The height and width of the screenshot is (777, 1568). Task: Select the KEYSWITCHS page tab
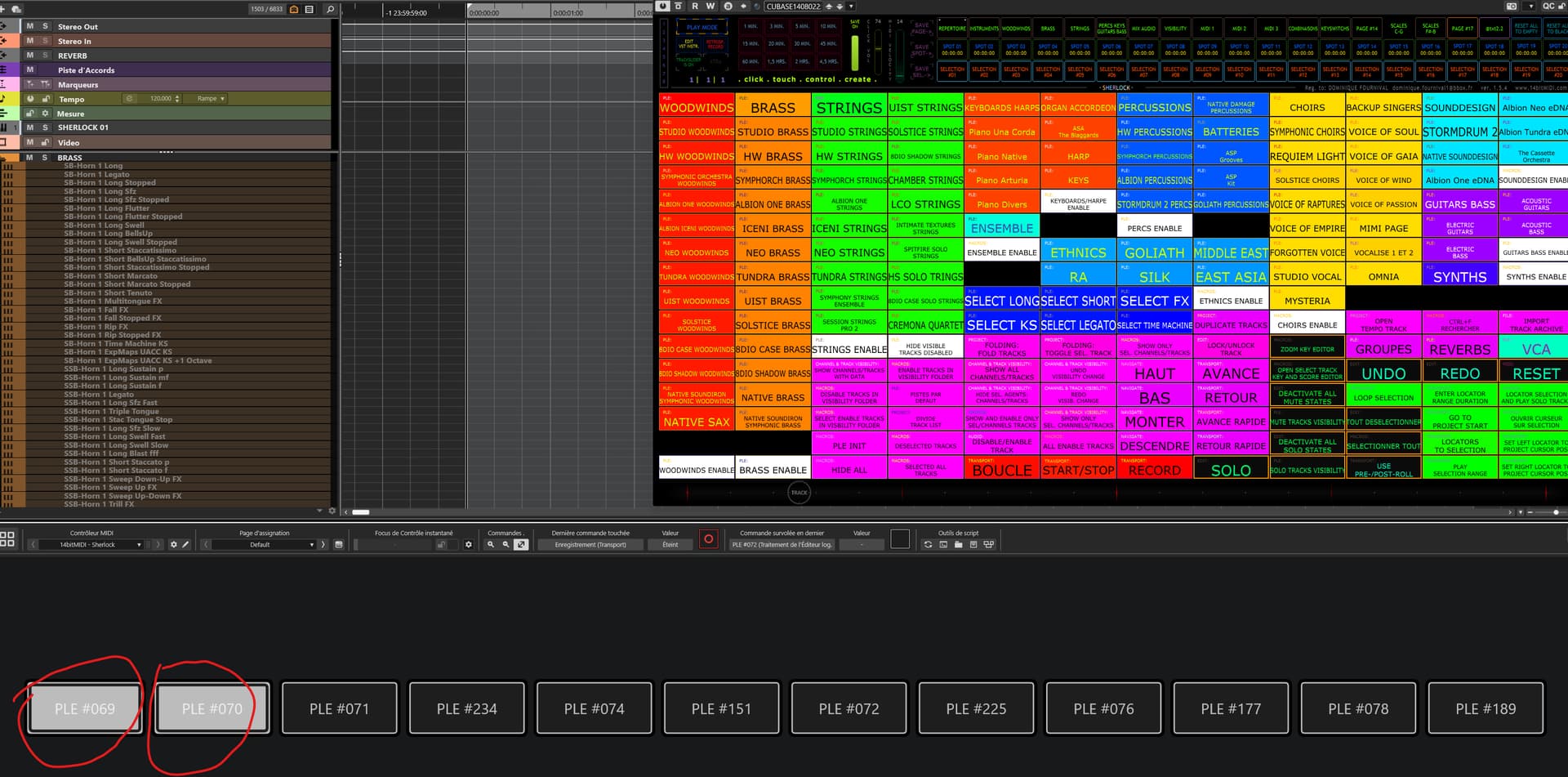[1335, 28]
